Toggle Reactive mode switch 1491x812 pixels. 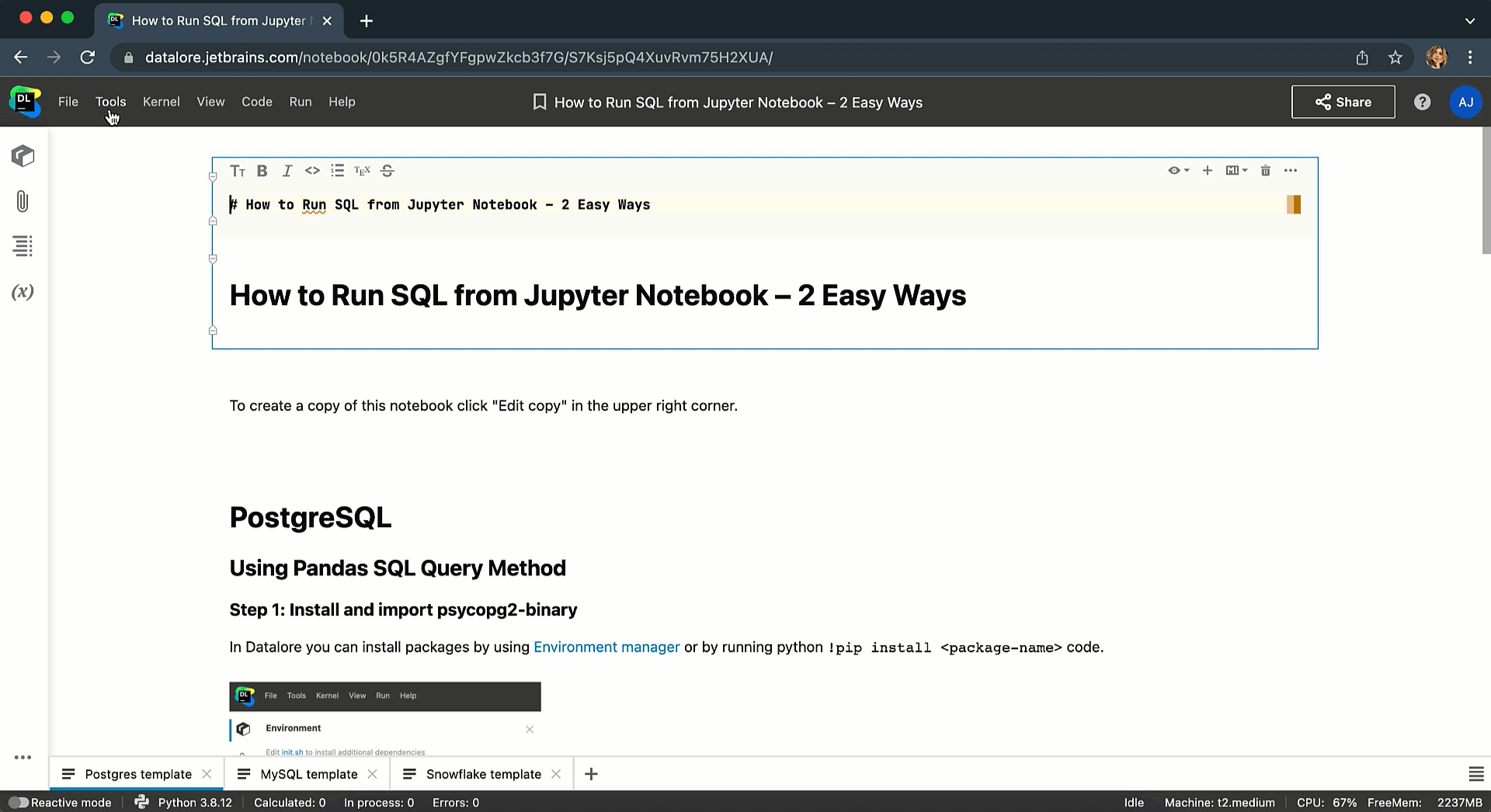(x=19, y=802)
